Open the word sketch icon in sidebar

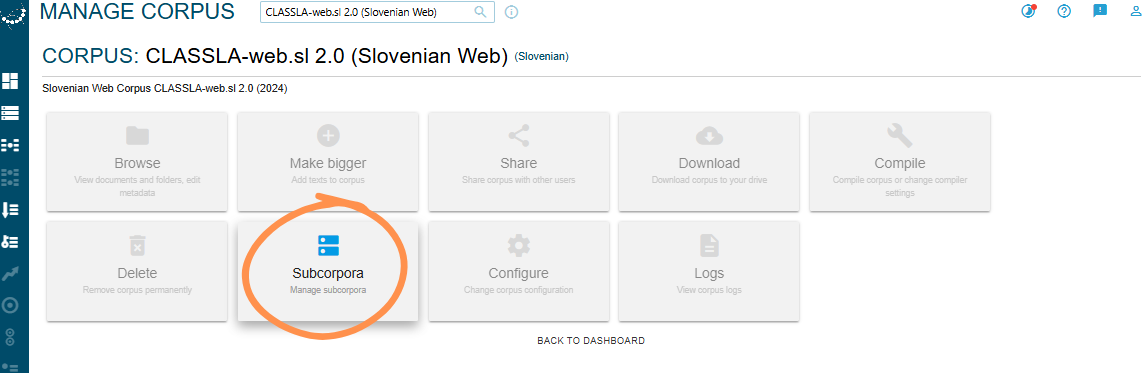tap(10, 146)
